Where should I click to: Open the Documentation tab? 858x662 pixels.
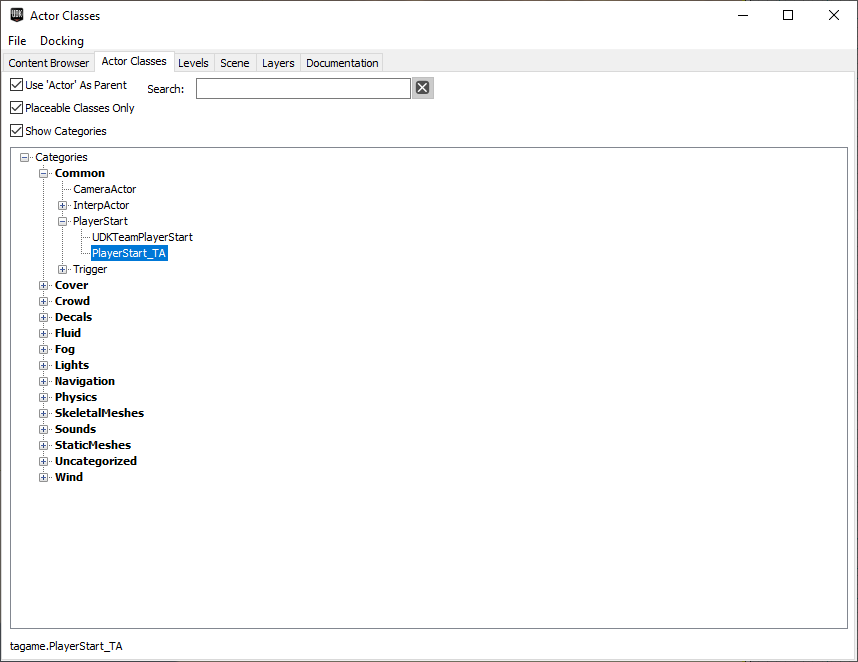(341, 62)
